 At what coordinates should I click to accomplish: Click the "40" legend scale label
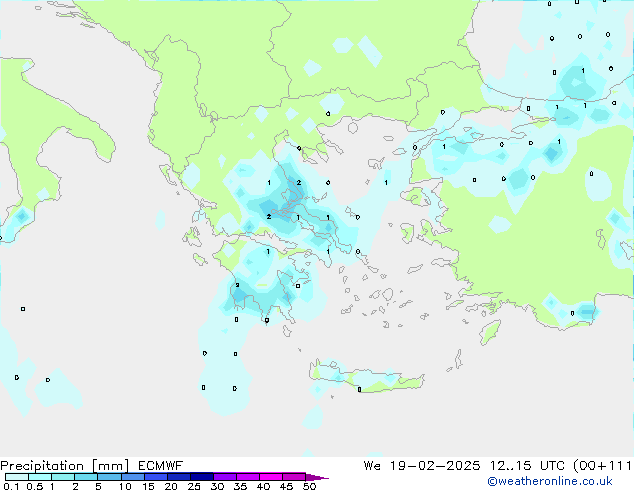[263, 486]
